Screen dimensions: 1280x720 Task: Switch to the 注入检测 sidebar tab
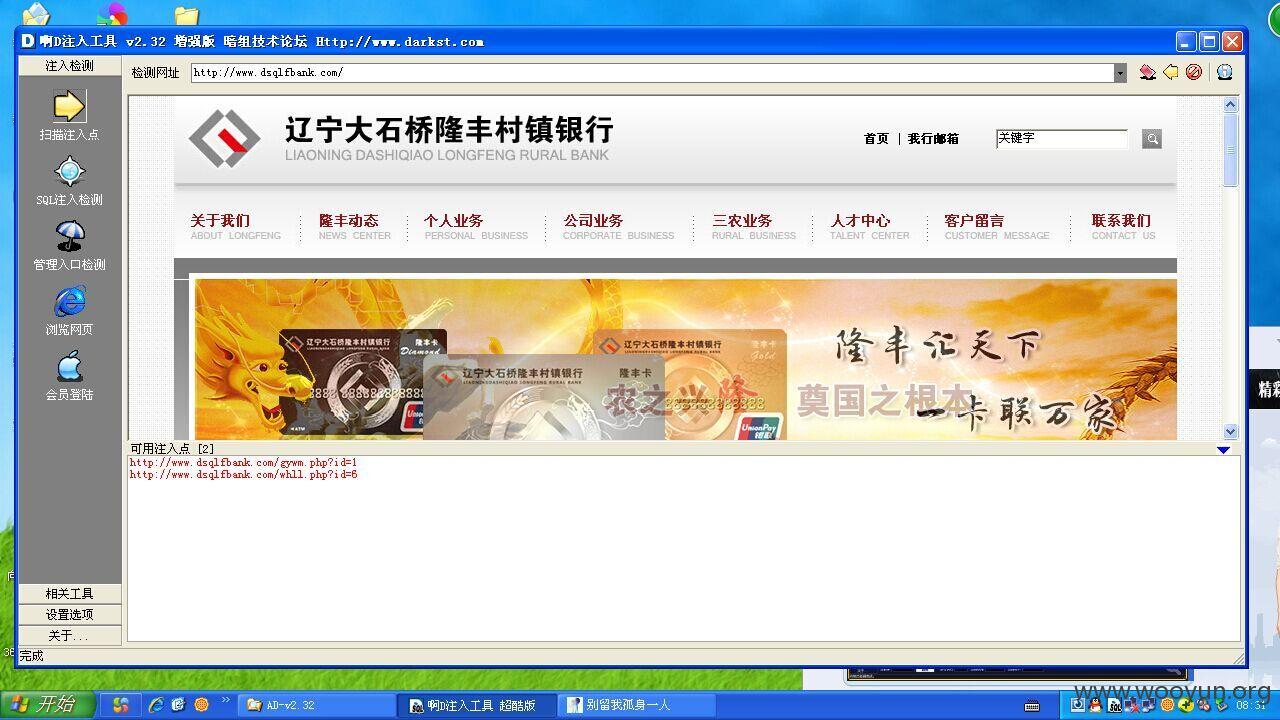(x=69, y=65)
